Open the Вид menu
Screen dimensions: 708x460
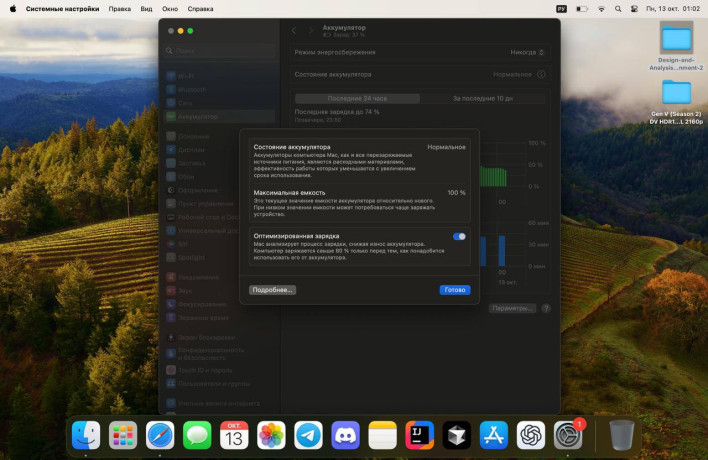click(x=146, y=8)
